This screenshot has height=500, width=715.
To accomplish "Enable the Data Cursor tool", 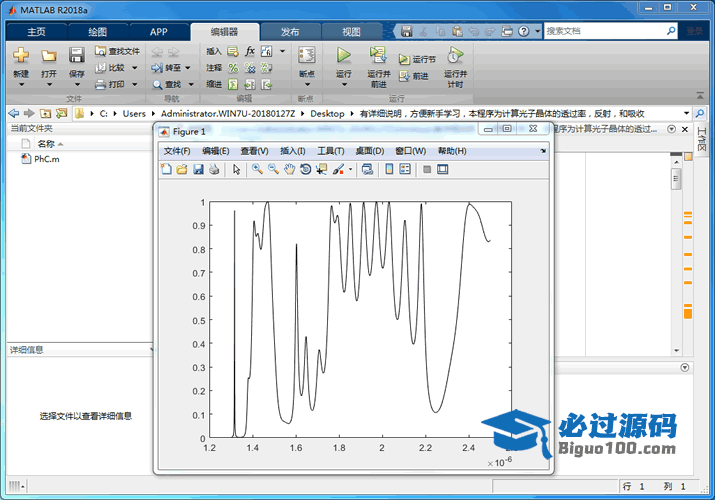I will [x=321, y=170].
